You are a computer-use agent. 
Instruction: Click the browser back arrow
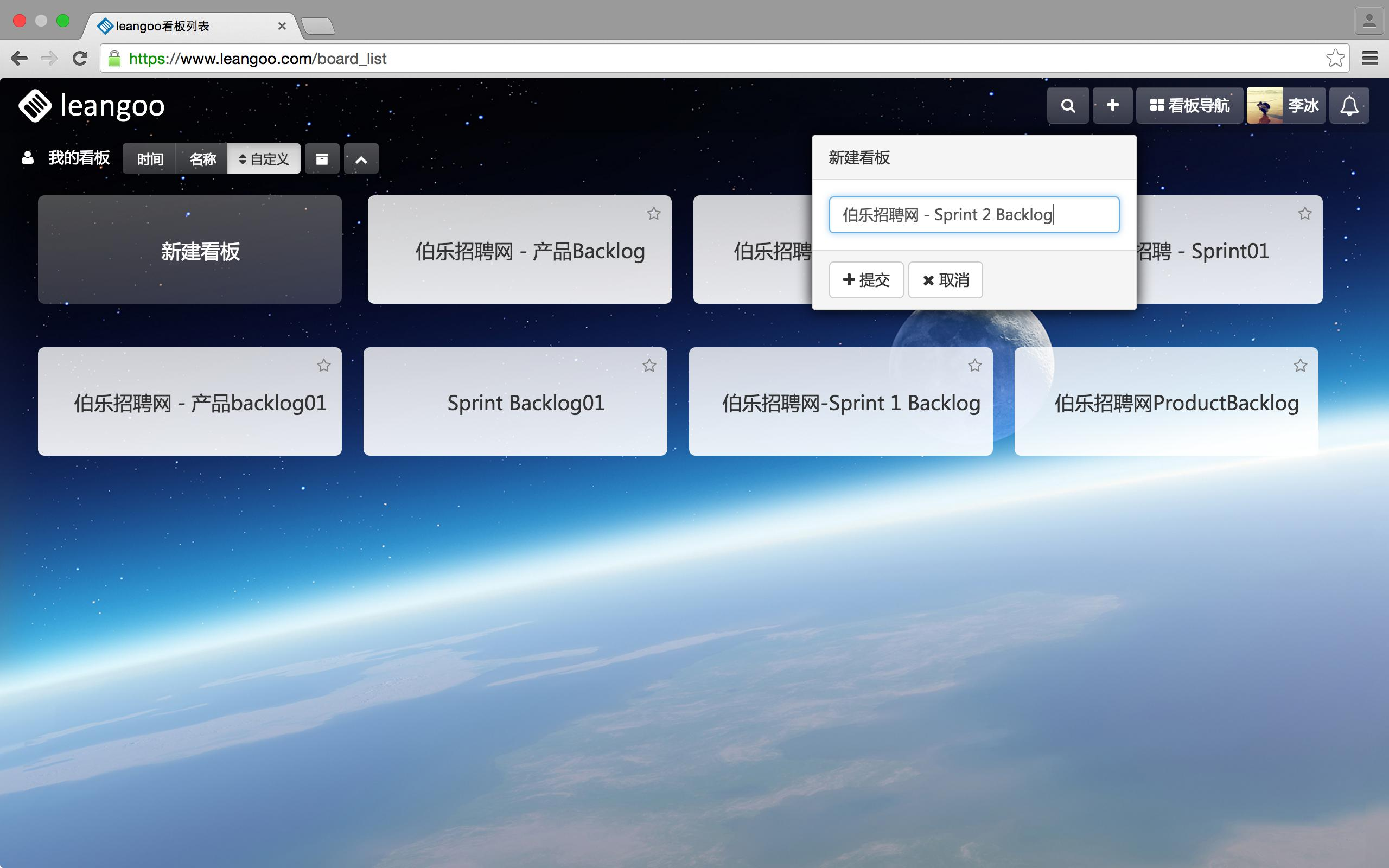tap(20, 59)
